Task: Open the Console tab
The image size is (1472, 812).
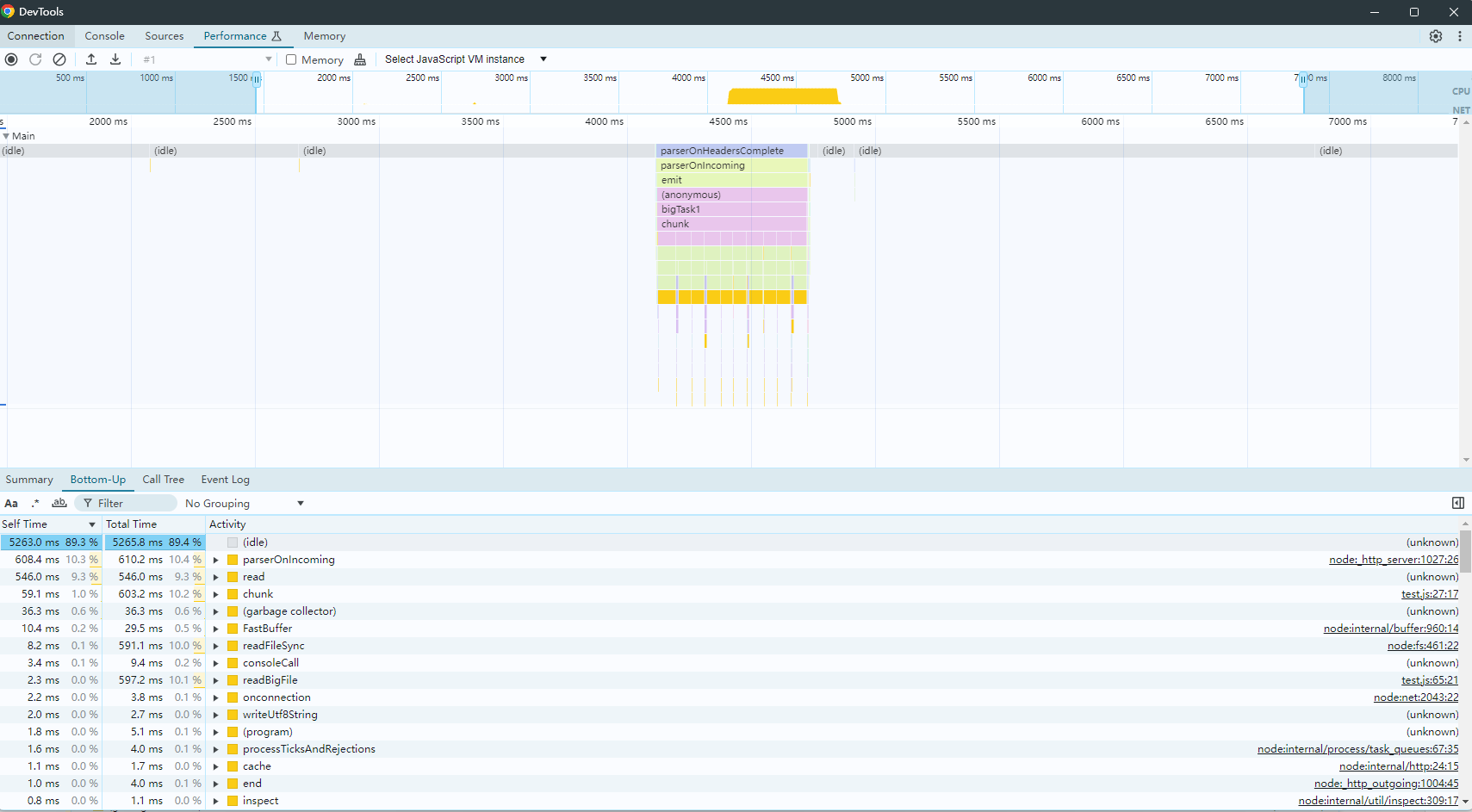Action: tap(104, 36)
